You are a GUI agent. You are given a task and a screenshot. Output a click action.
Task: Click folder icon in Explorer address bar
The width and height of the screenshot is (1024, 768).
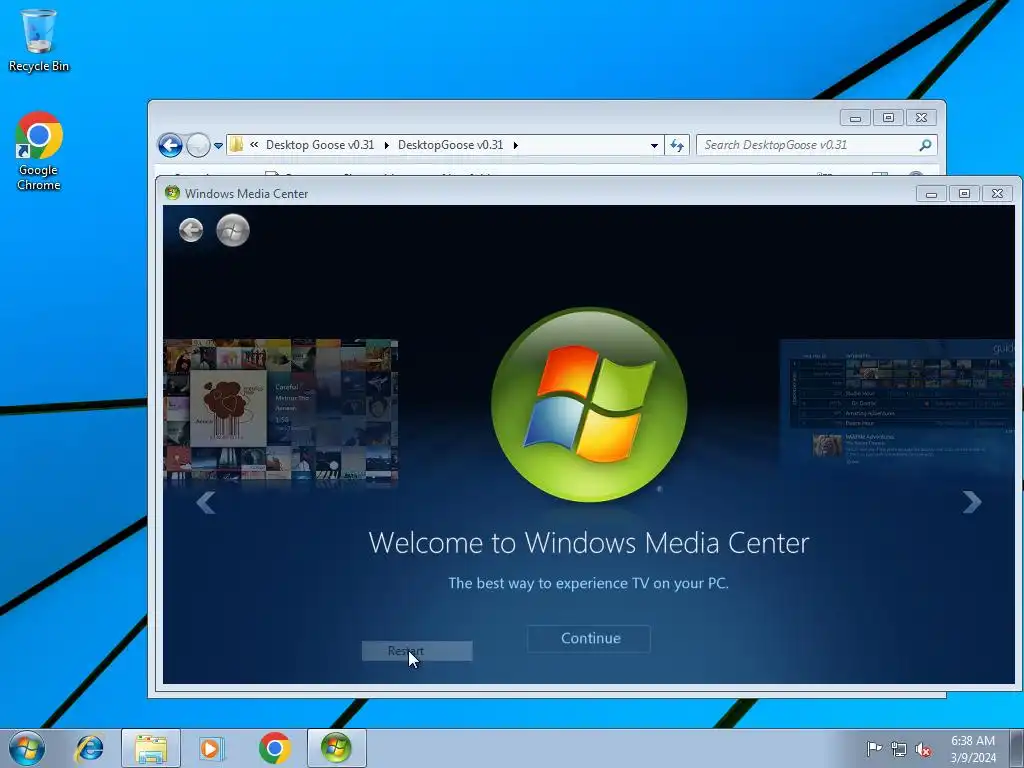(236, 145)
